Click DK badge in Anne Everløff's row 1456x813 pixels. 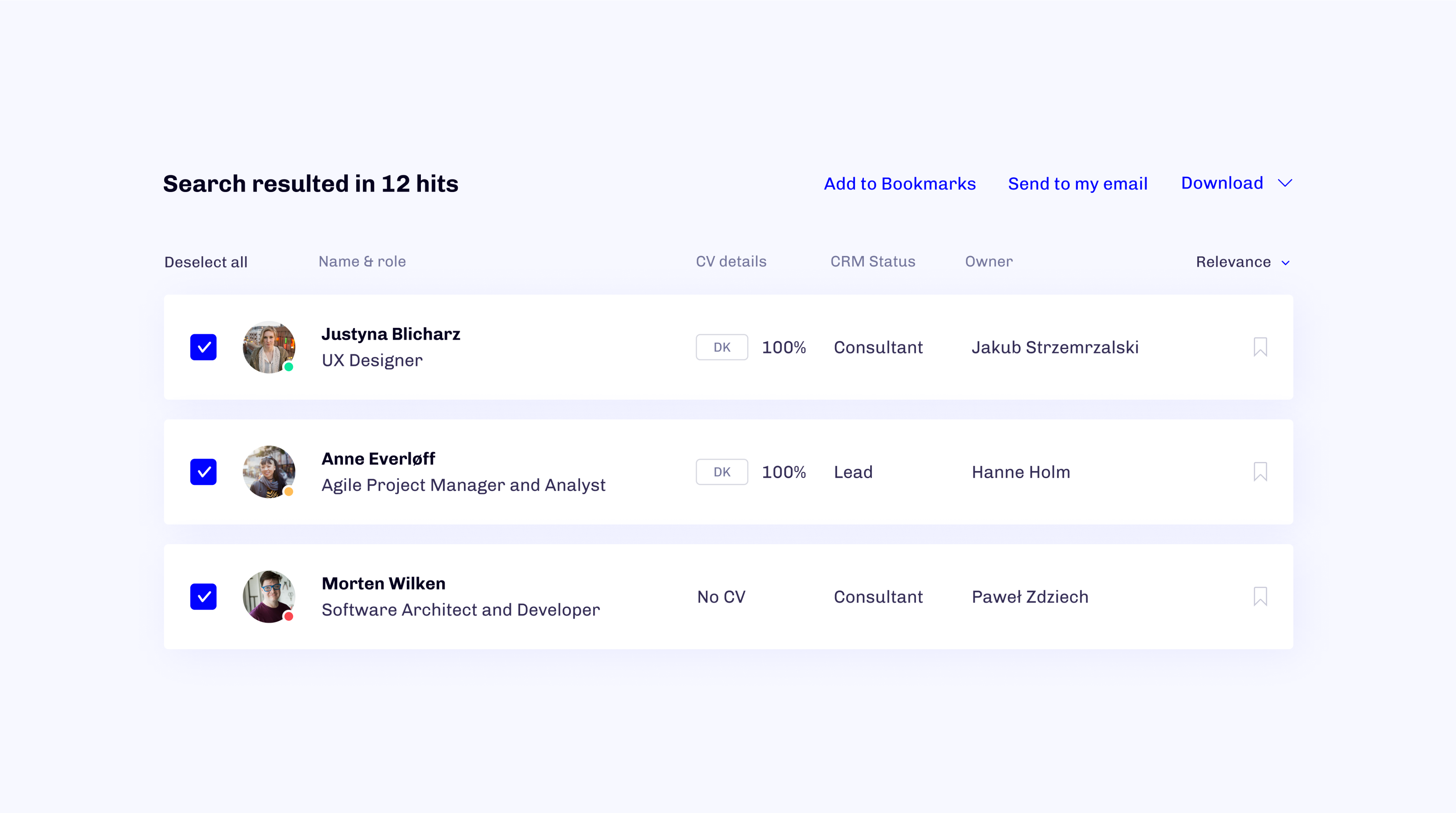(722, 471)
